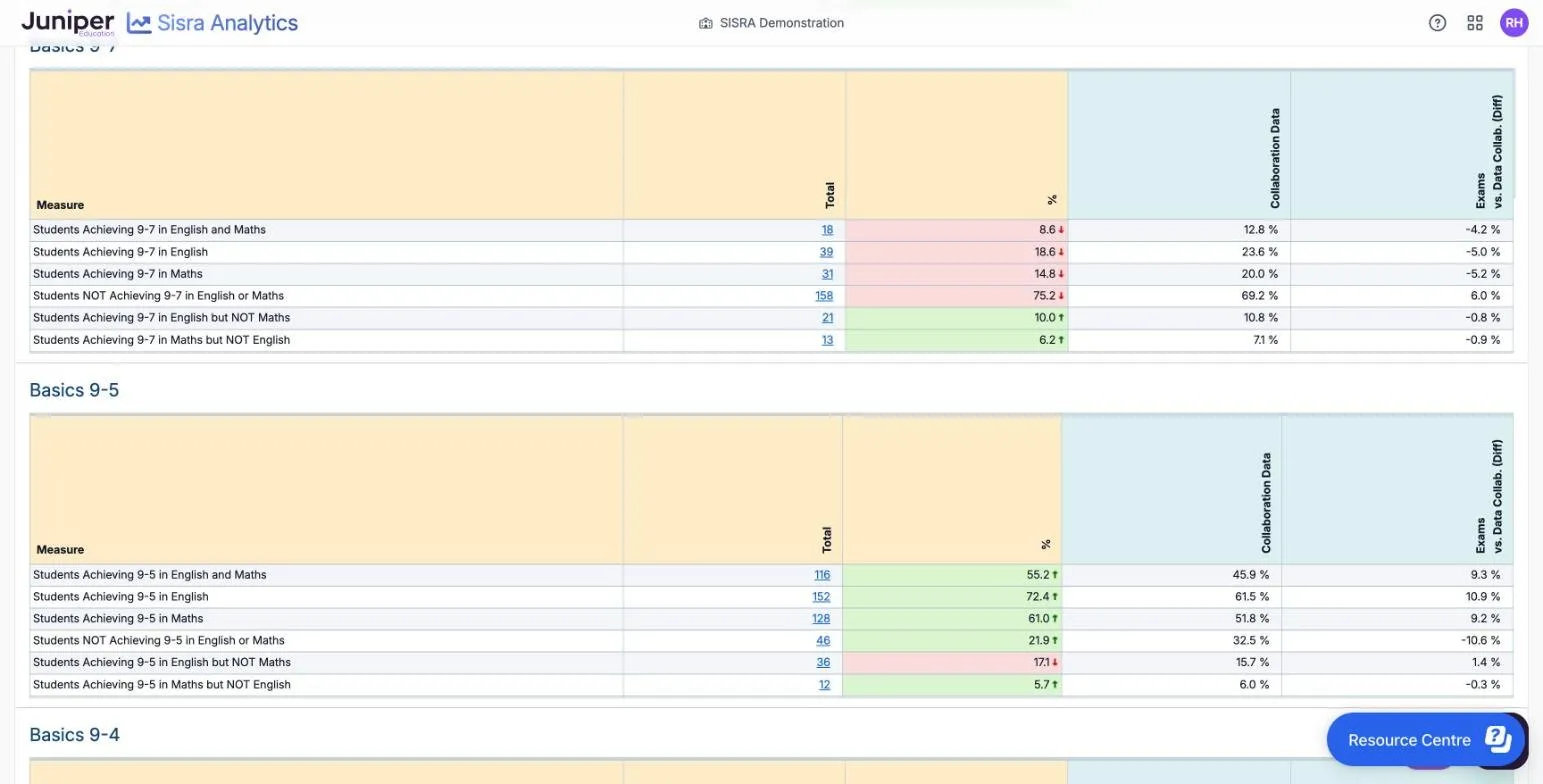Click the SISRA Demonstration label
Screen dimensions: 1543x784
(781, 23)
